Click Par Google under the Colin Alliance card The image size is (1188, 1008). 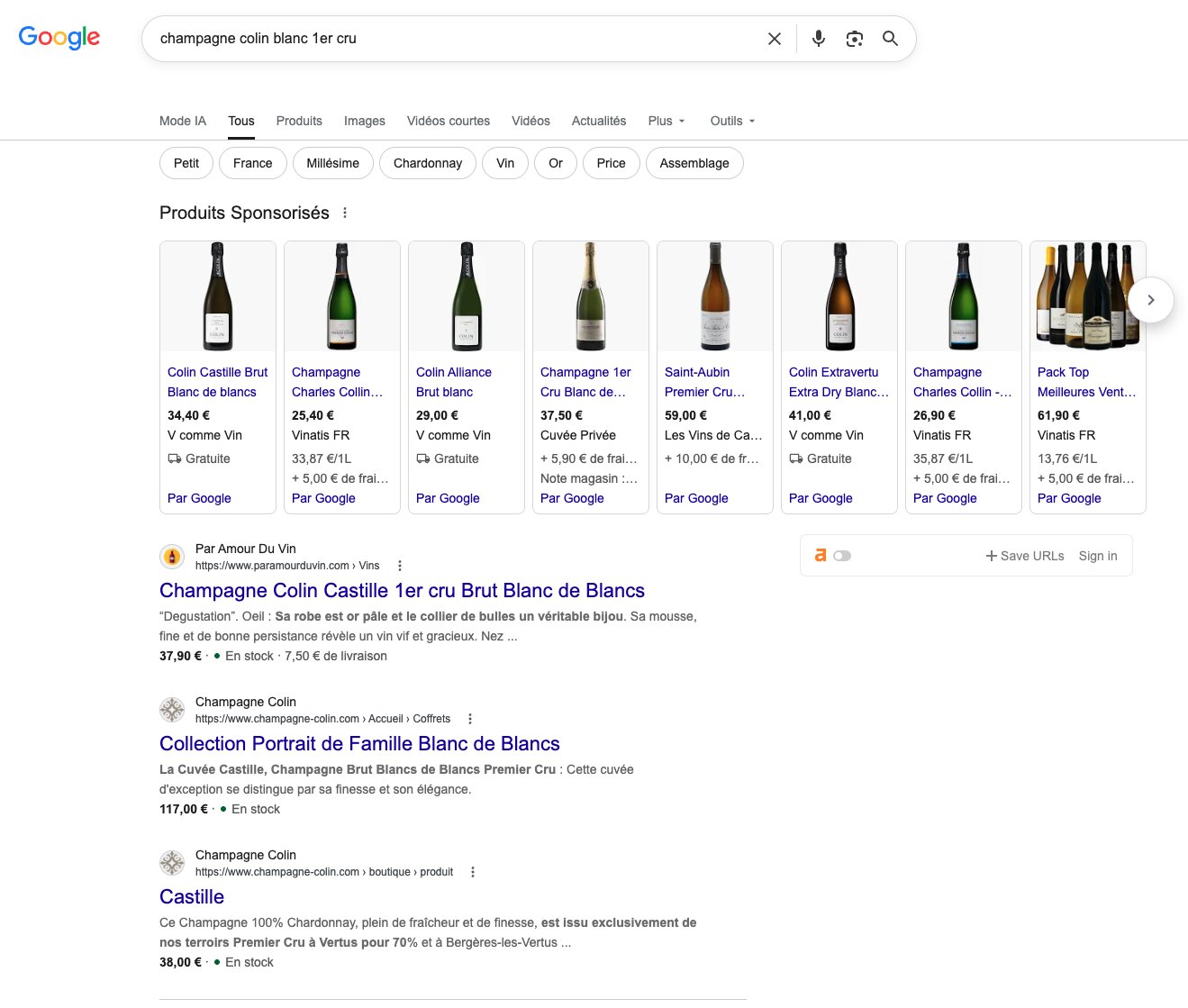(x=448, y=498)
